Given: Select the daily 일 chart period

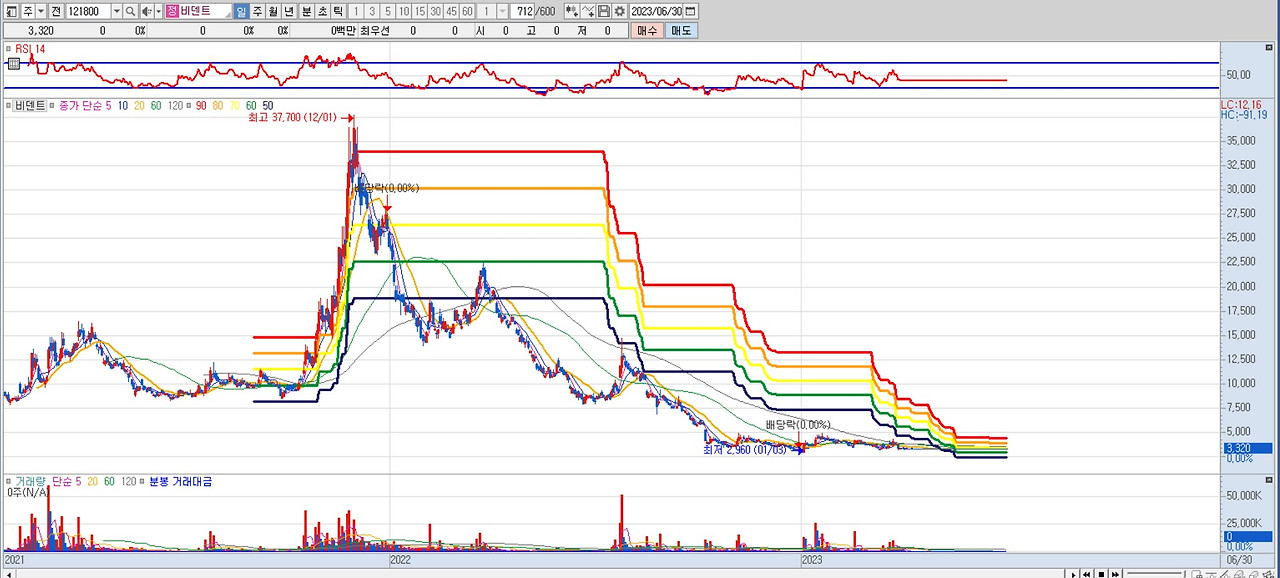Looking at the screenshot, I should [x=241, y=11].
